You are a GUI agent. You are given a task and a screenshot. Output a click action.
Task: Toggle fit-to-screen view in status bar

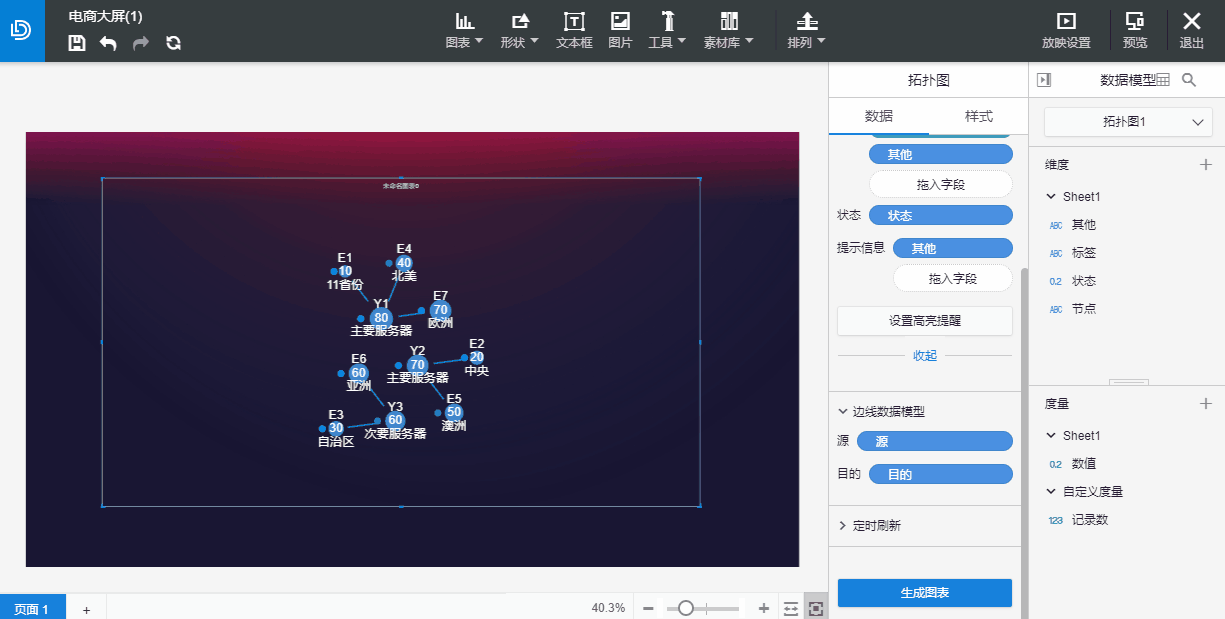(x=816, y=608)
